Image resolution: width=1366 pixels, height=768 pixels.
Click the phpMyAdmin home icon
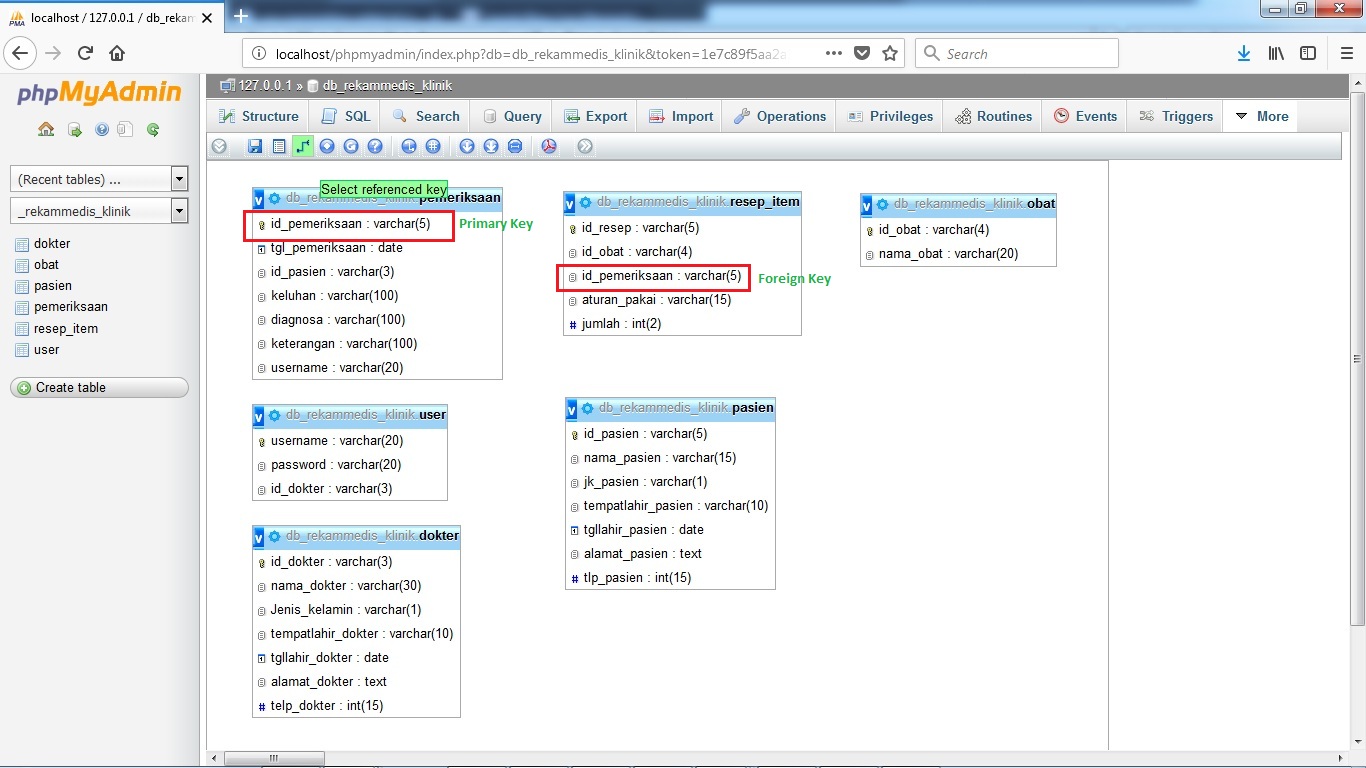click(x=46, y=128)
